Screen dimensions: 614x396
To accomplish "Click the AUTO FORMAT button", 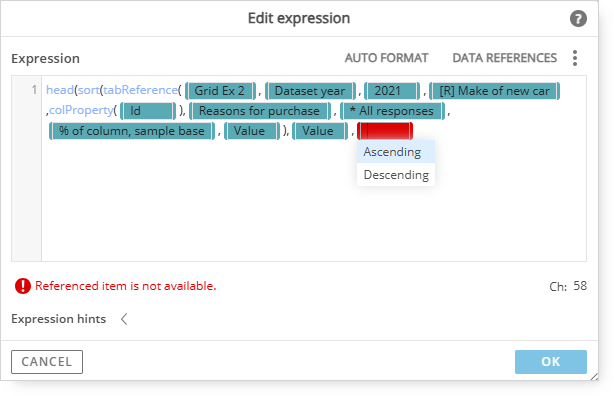I will click(386, 58).
